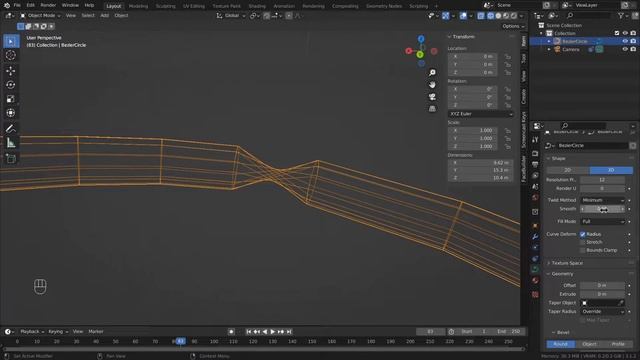
Task: Select the Round bevel mode button
Action: click(x=560, y=344)
